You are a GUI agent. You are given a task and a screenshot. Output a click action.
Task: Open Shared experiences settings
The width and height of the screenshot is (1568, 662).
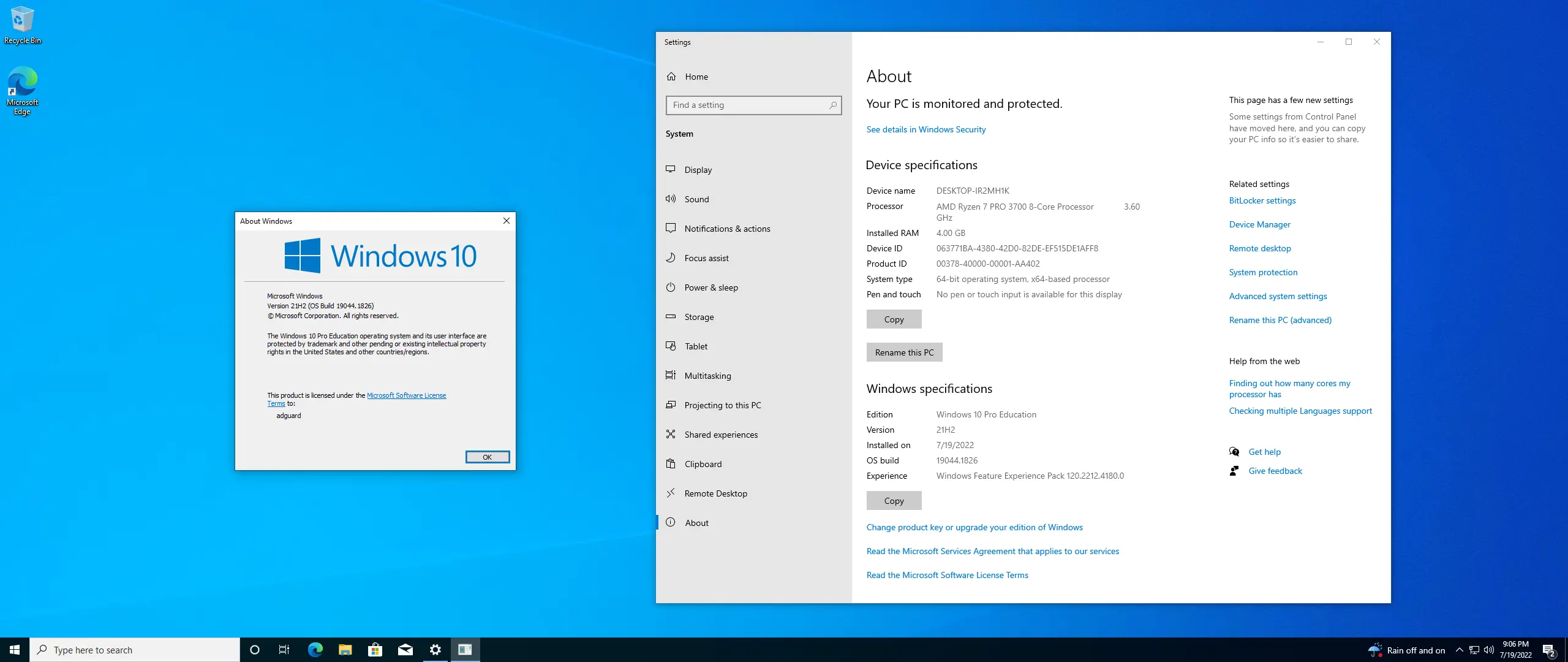(720, 434)
